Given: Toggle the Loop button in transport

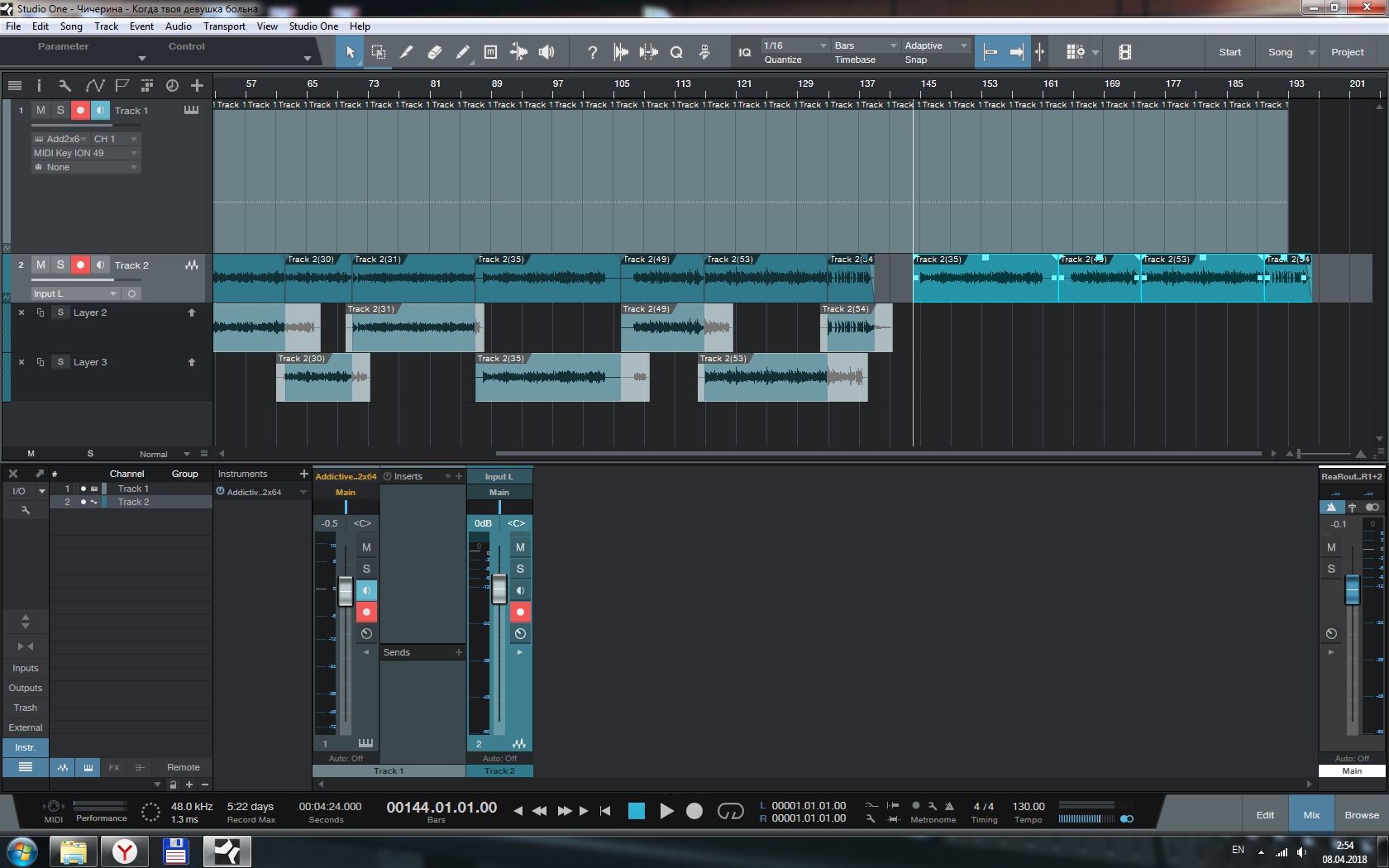Looking at the screenshot, I should [x=730, y=811].
